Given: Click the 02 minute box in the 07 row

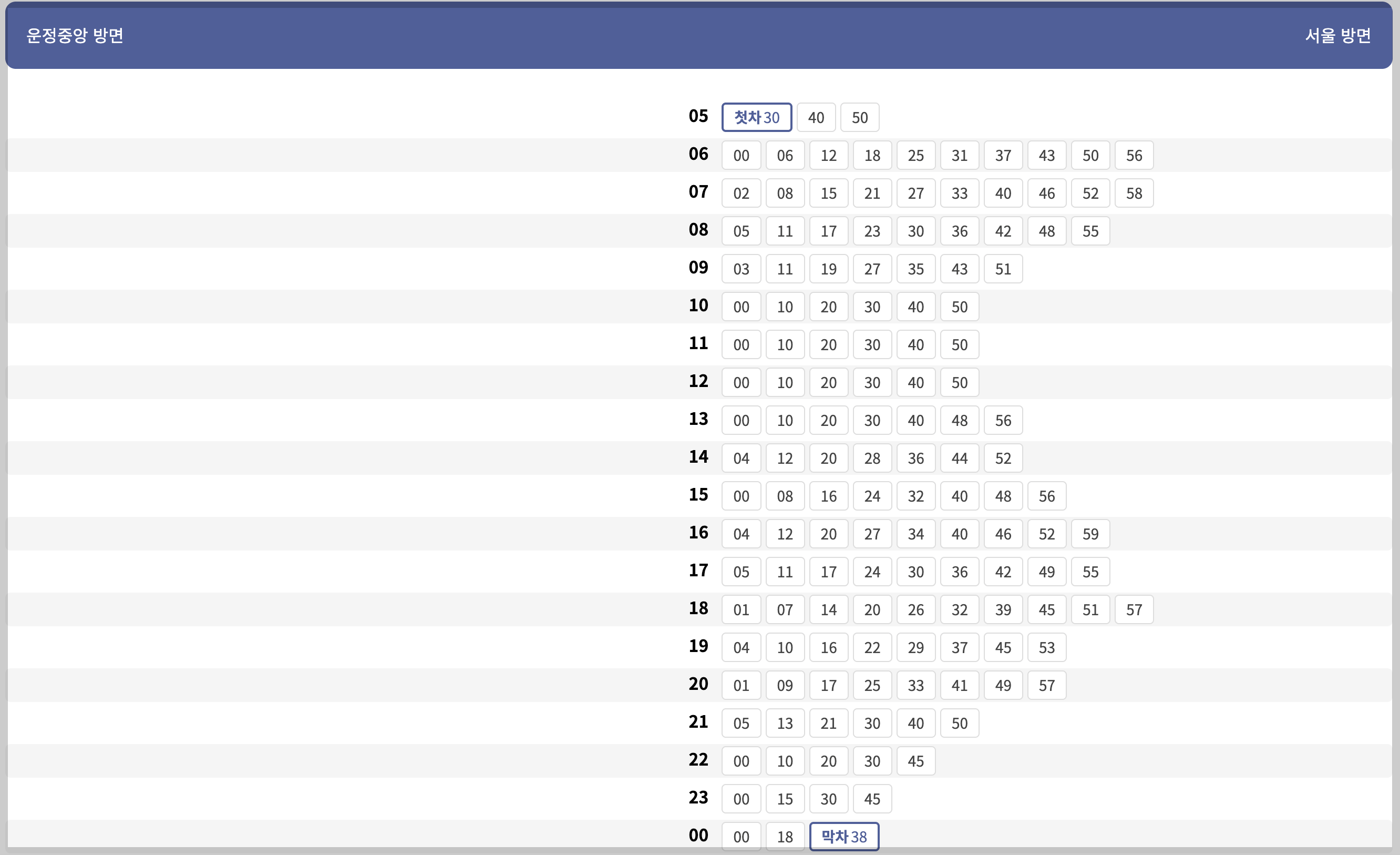Looking at the screenshot, I should [742, 194].
